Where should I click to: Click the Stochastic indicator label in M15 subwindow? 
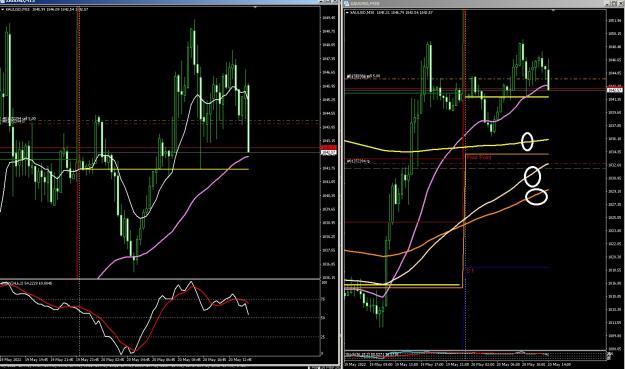(26, 283)
